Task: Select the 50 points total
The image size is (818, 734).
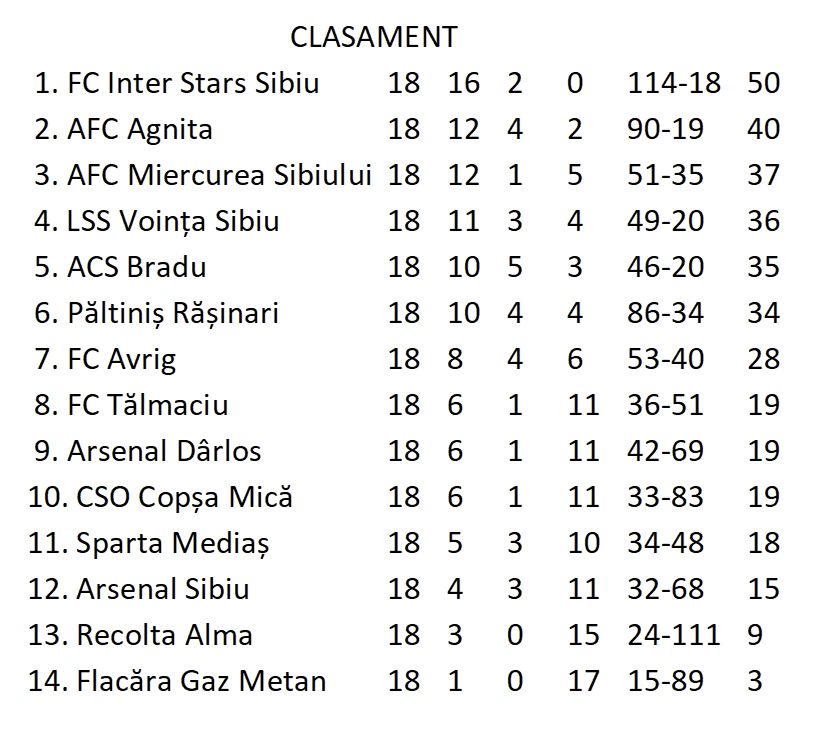Action: (764, 83)
